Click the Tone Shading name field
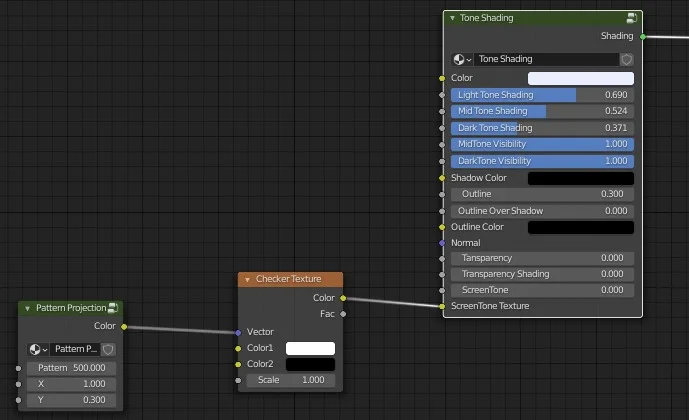Image resolution: width=689 pixels, height=420 pixels. click(x=547, y=59)
